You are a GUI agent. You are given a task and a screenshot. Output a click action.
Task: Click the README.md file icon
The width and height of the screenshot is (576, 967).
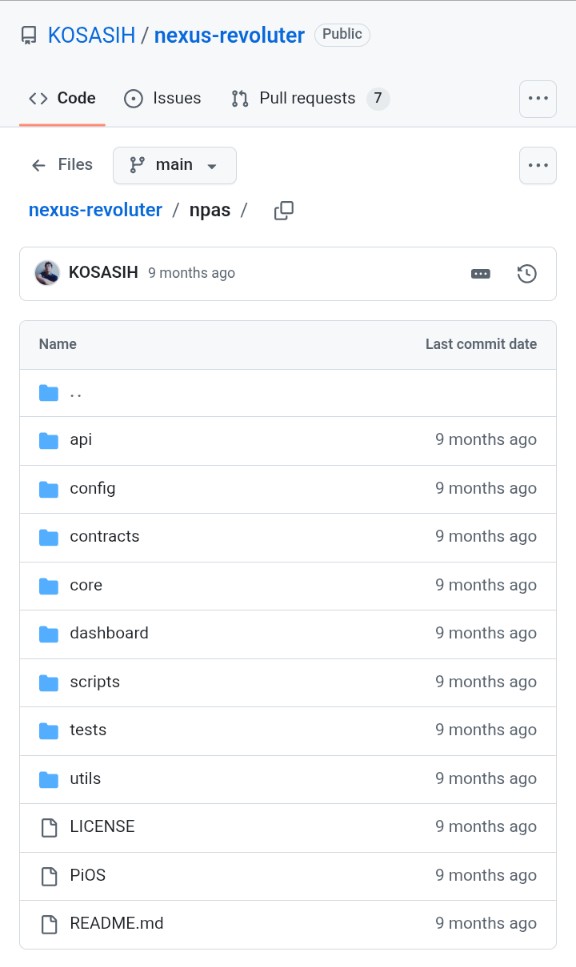click(x=49, y=924)
